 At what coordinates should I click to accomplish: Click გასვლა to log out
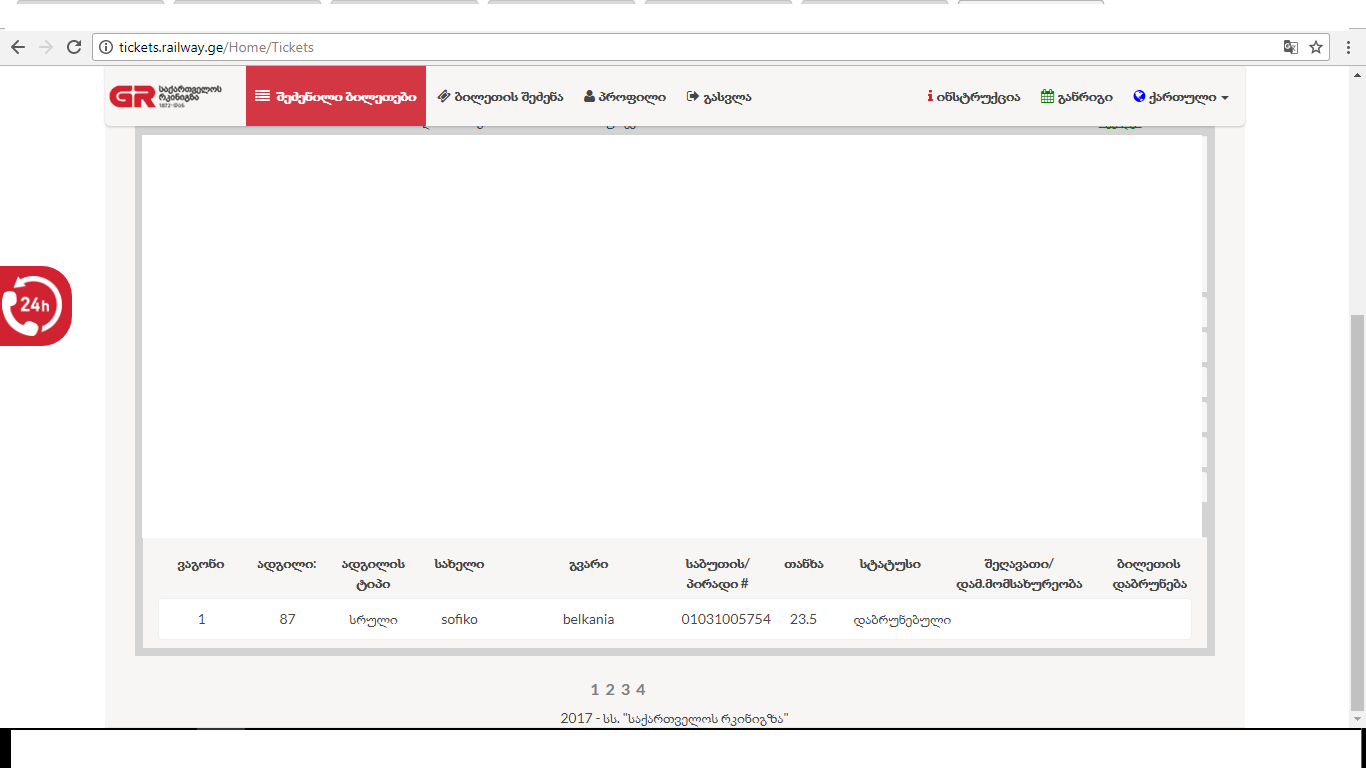coord(719,97)
